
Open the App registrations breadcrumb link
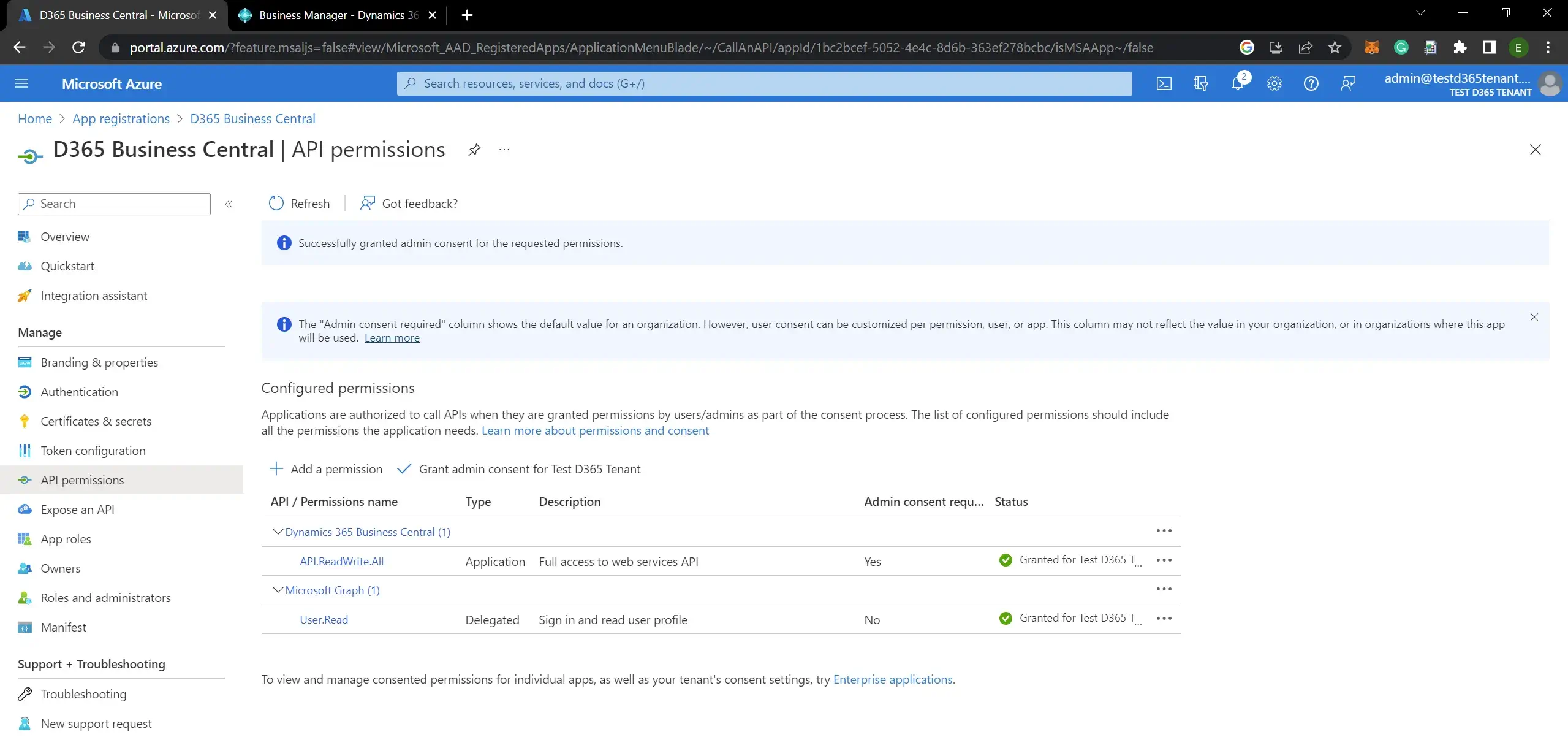pyautogui.click(x=120, y=118)
